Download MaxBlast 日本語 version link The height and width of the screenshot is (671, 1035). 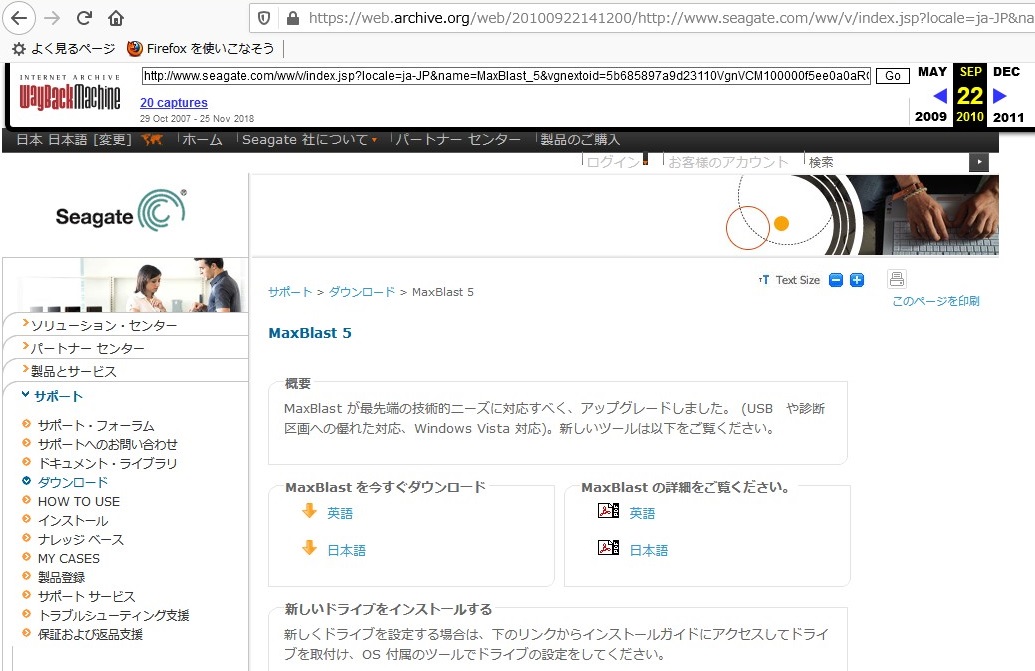347,550
